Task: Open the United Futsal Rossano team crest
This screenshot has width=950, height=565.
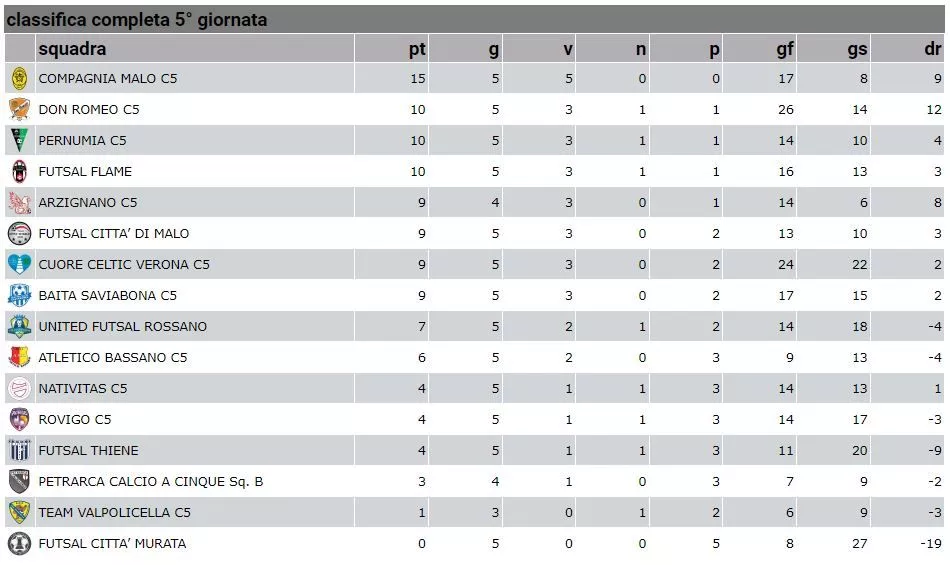Action: [19, 326]
